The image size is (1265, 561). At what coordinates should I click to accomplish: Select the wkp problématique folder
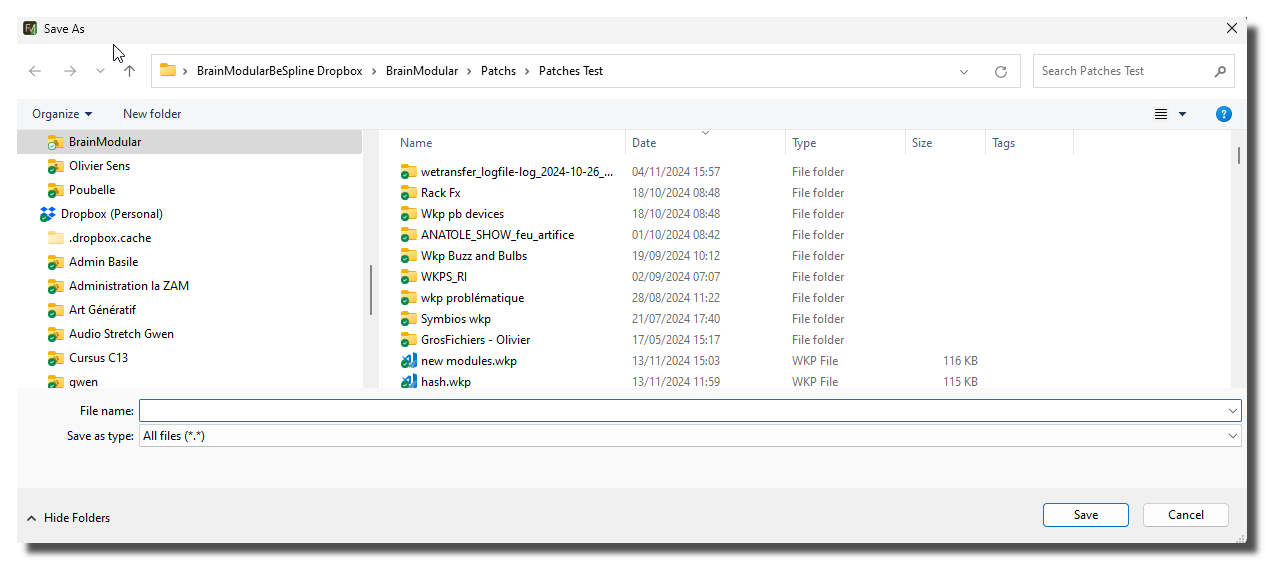[x=472, y=298]
